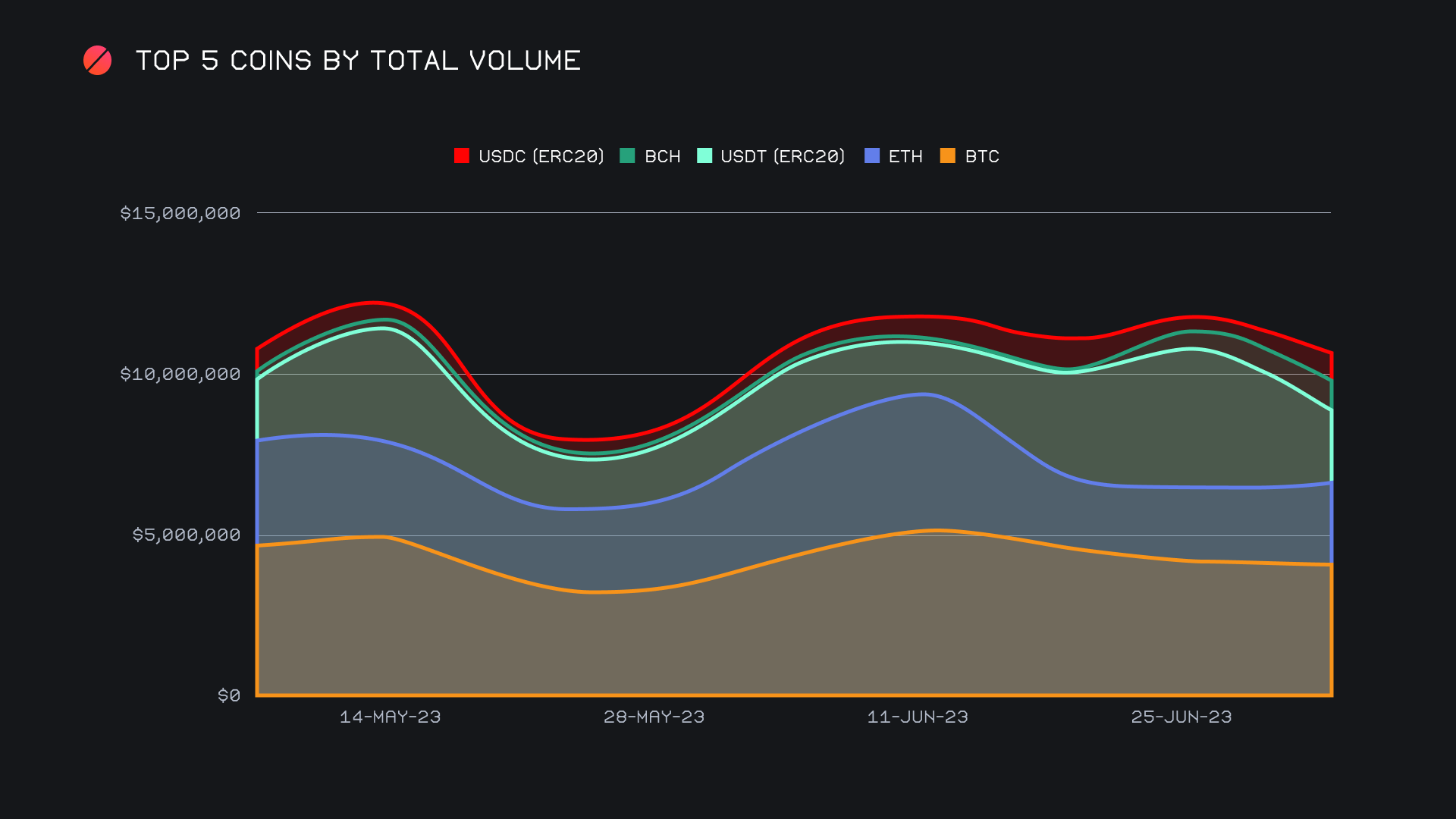Click the red USDC (ERC20) legend swatch

tap(462, 156)
